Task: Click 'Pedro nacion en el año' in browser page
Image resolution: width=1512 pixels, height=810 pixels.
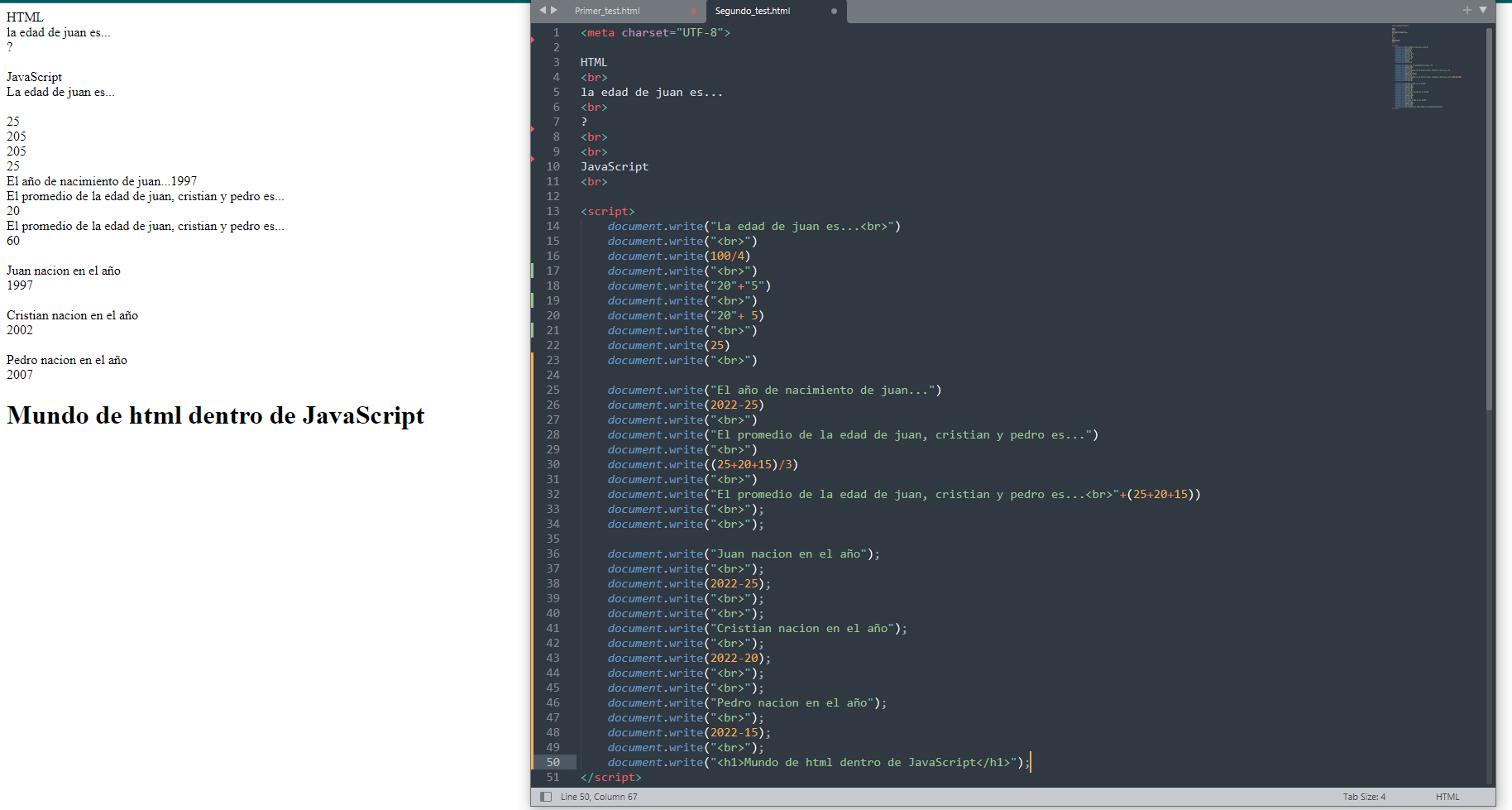Action: (x=67, y=360)
